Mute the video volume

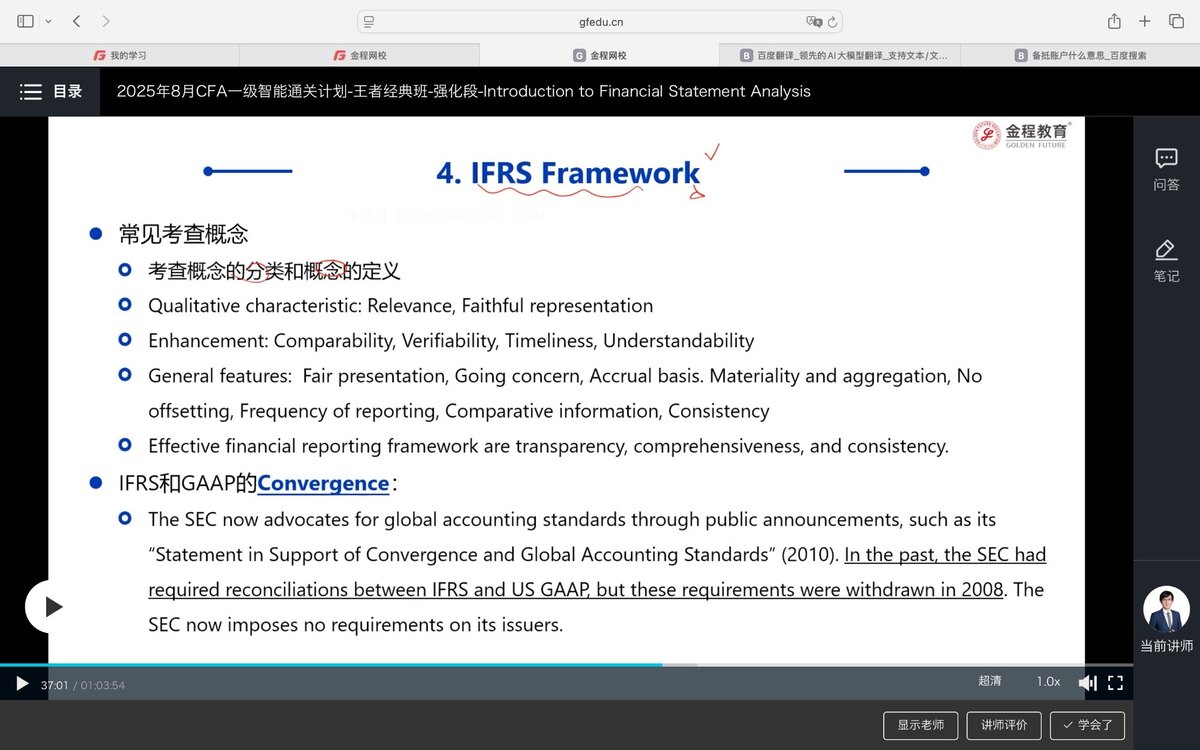click(1087, 683)
